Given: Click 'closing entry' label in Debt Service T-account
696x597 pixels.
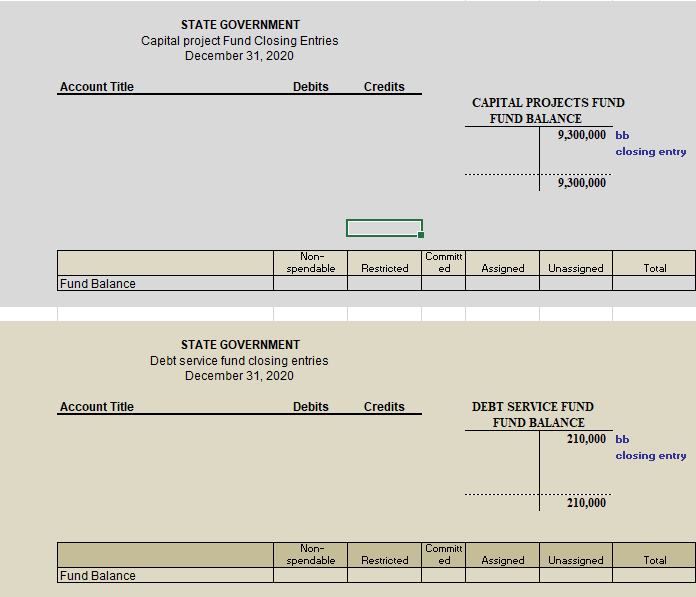Looking at the screenshot, I should tap(651, 456).
